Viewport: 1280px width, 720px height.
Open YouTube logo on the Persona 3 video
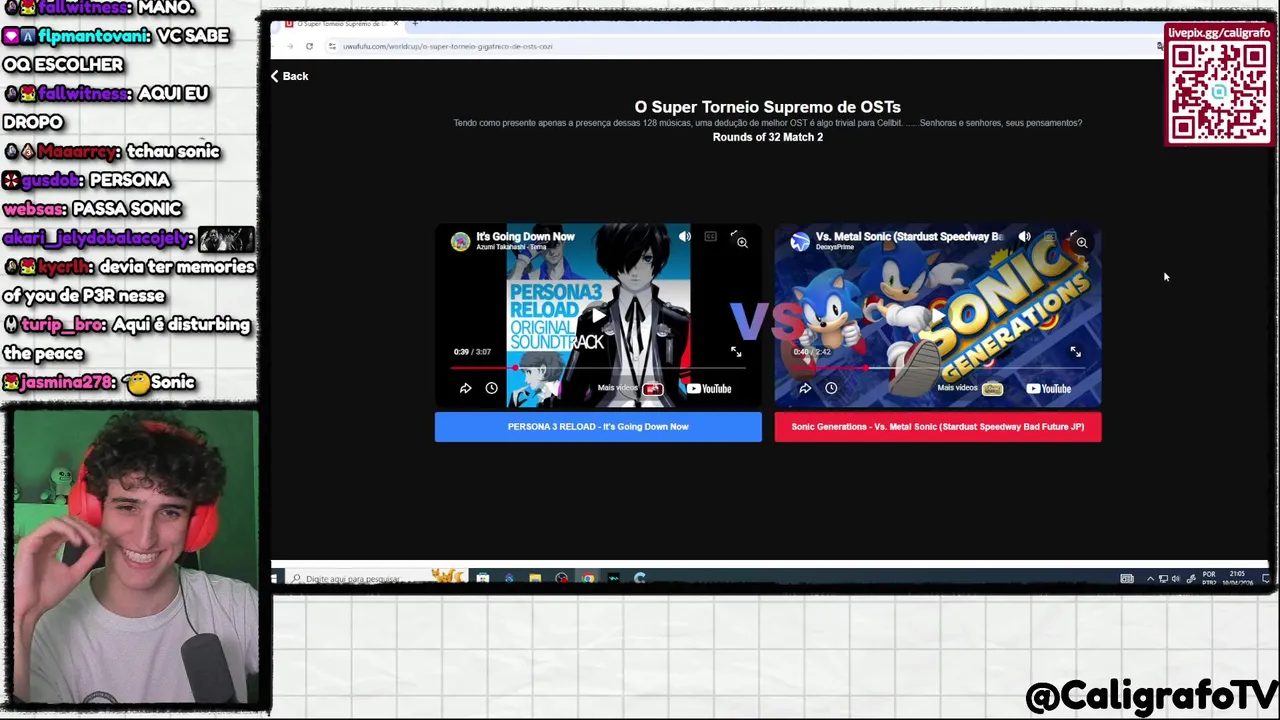pos(710,389)
